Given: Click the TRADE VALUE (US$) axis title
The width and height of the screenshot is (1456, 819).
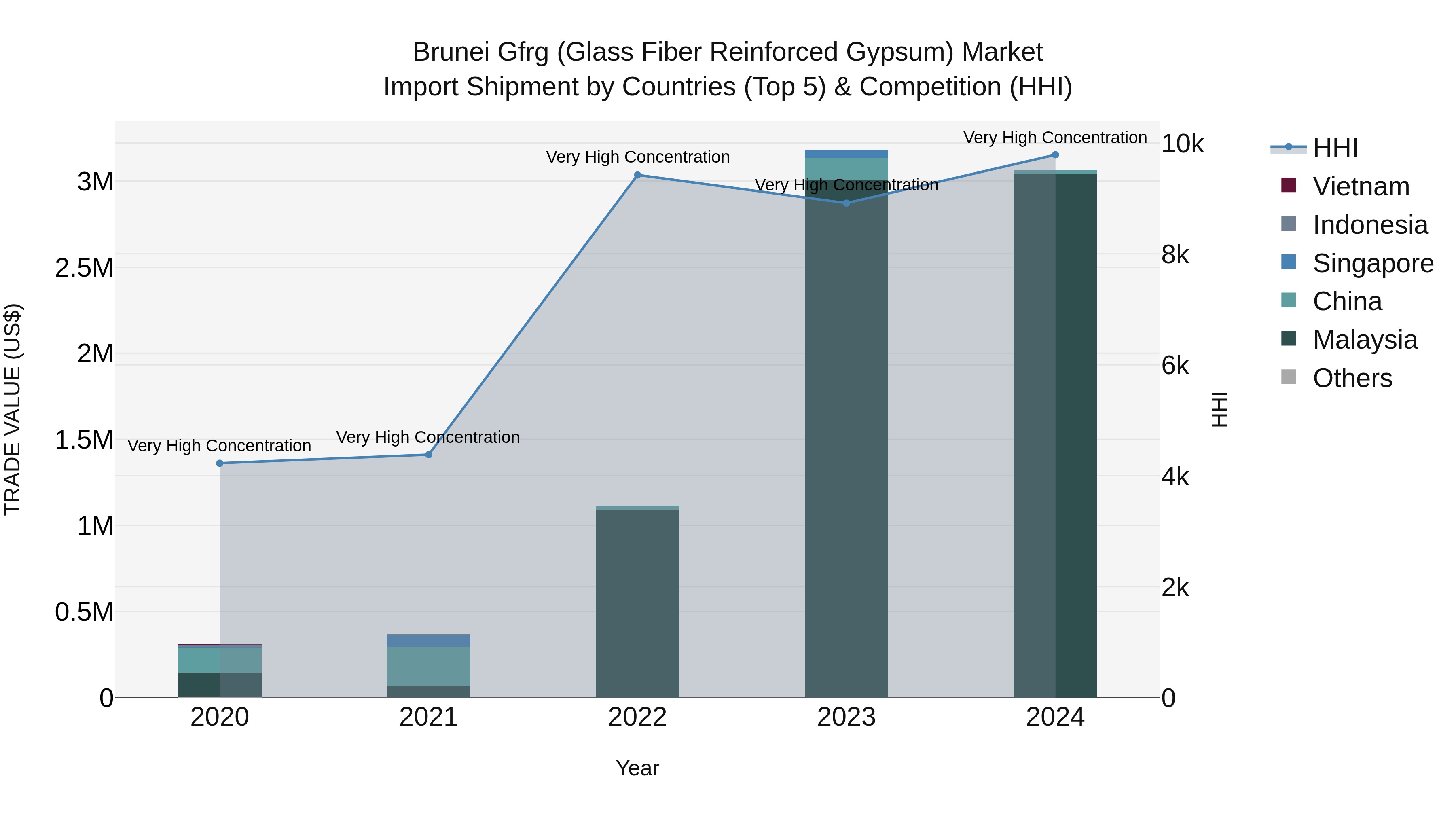Looking at the screenshot, I should point(13,409).
